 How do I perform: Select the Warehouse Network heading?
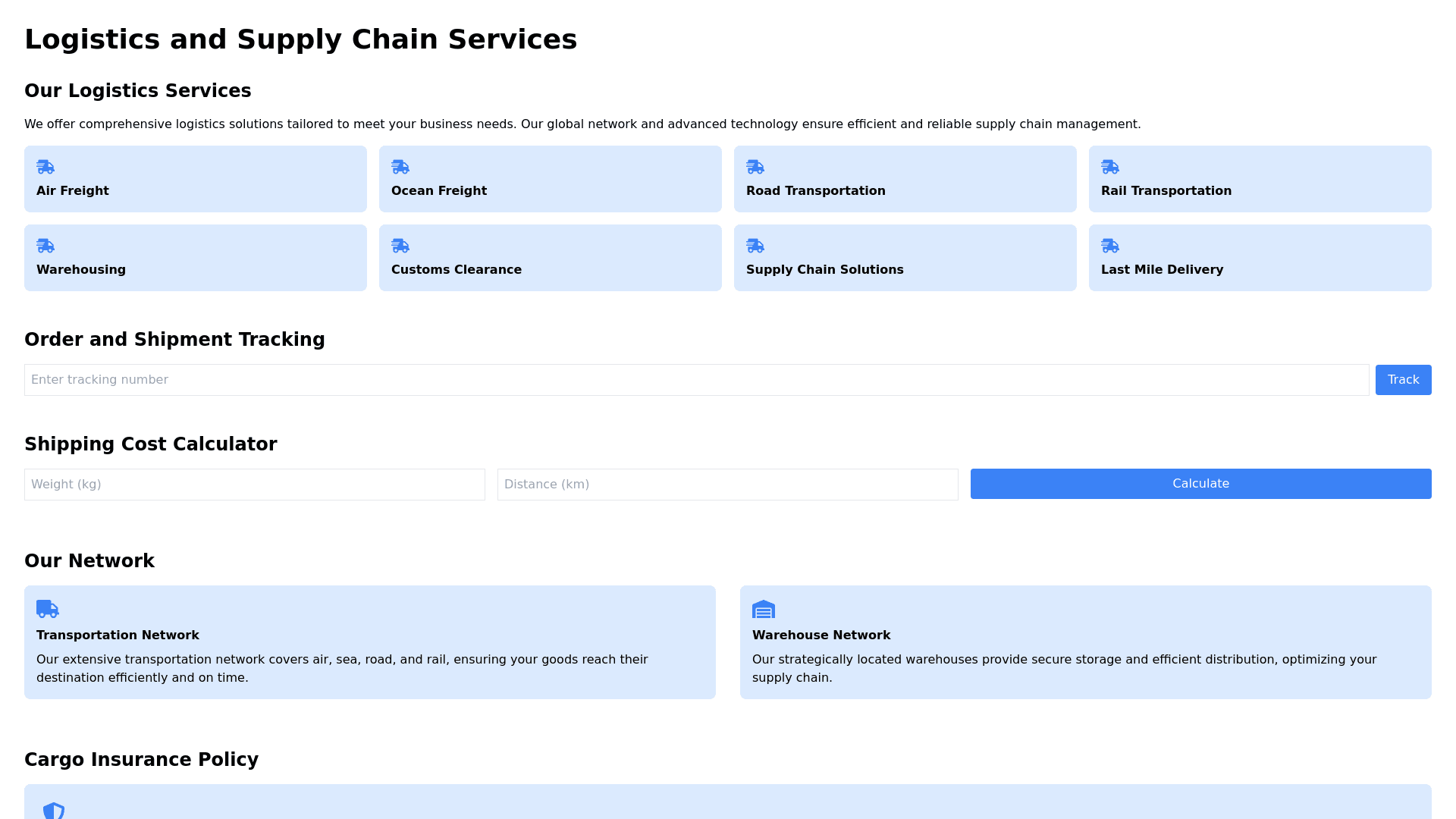coord(821,635)
